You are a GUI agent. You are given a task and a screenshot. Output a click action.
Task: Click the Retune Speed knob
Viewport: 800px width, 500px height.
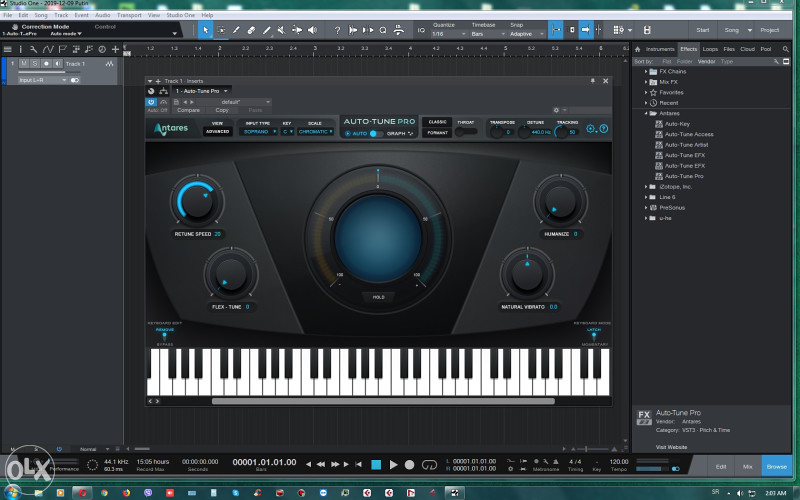click(x=196, y=201)
